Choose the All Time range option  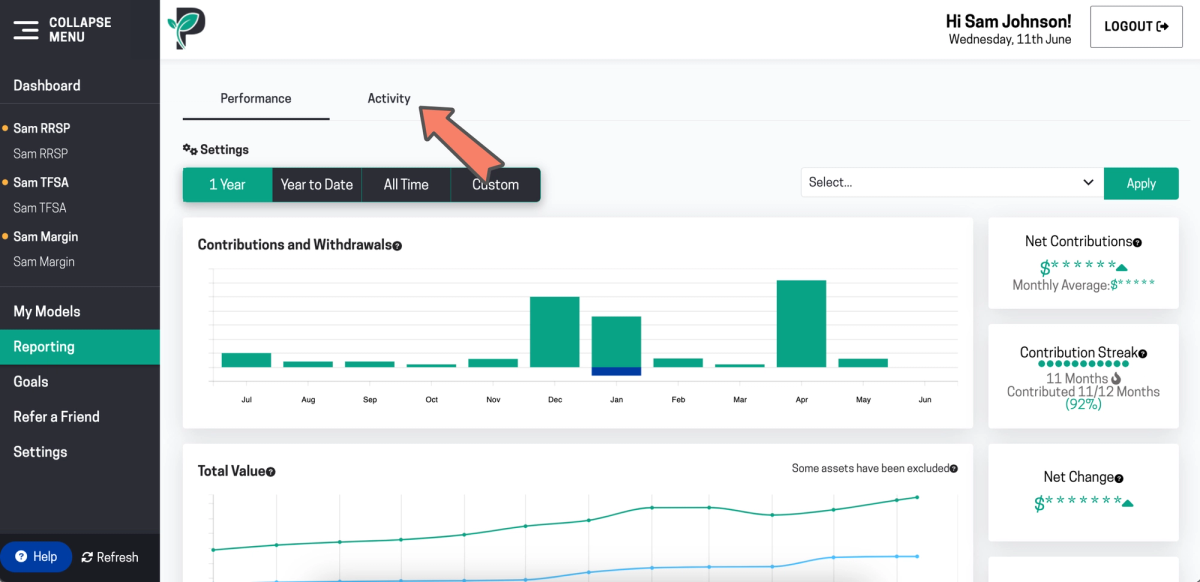[406, 184]
